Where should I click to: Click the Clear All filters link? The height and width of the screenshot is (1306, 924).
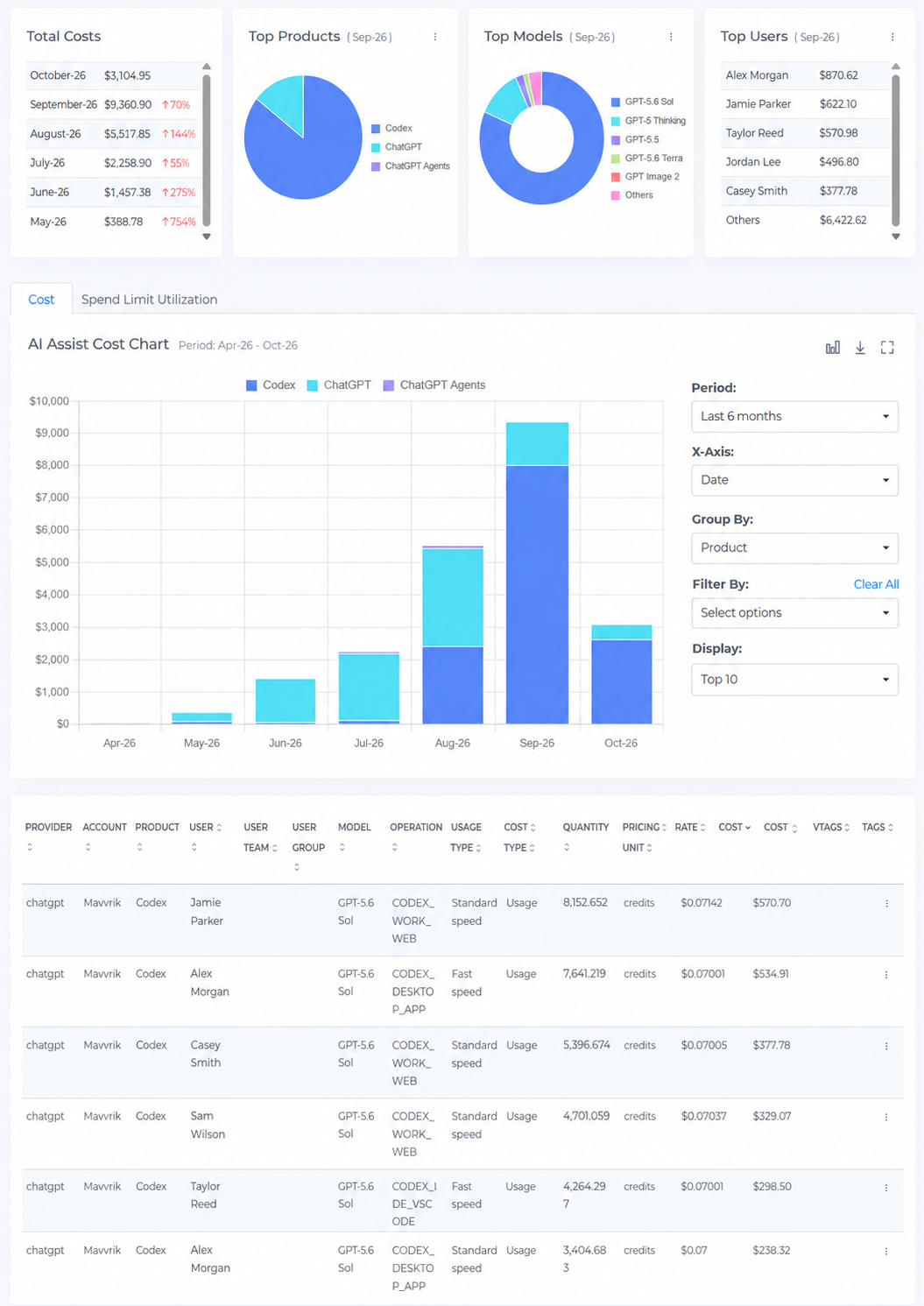pos(876,584)
